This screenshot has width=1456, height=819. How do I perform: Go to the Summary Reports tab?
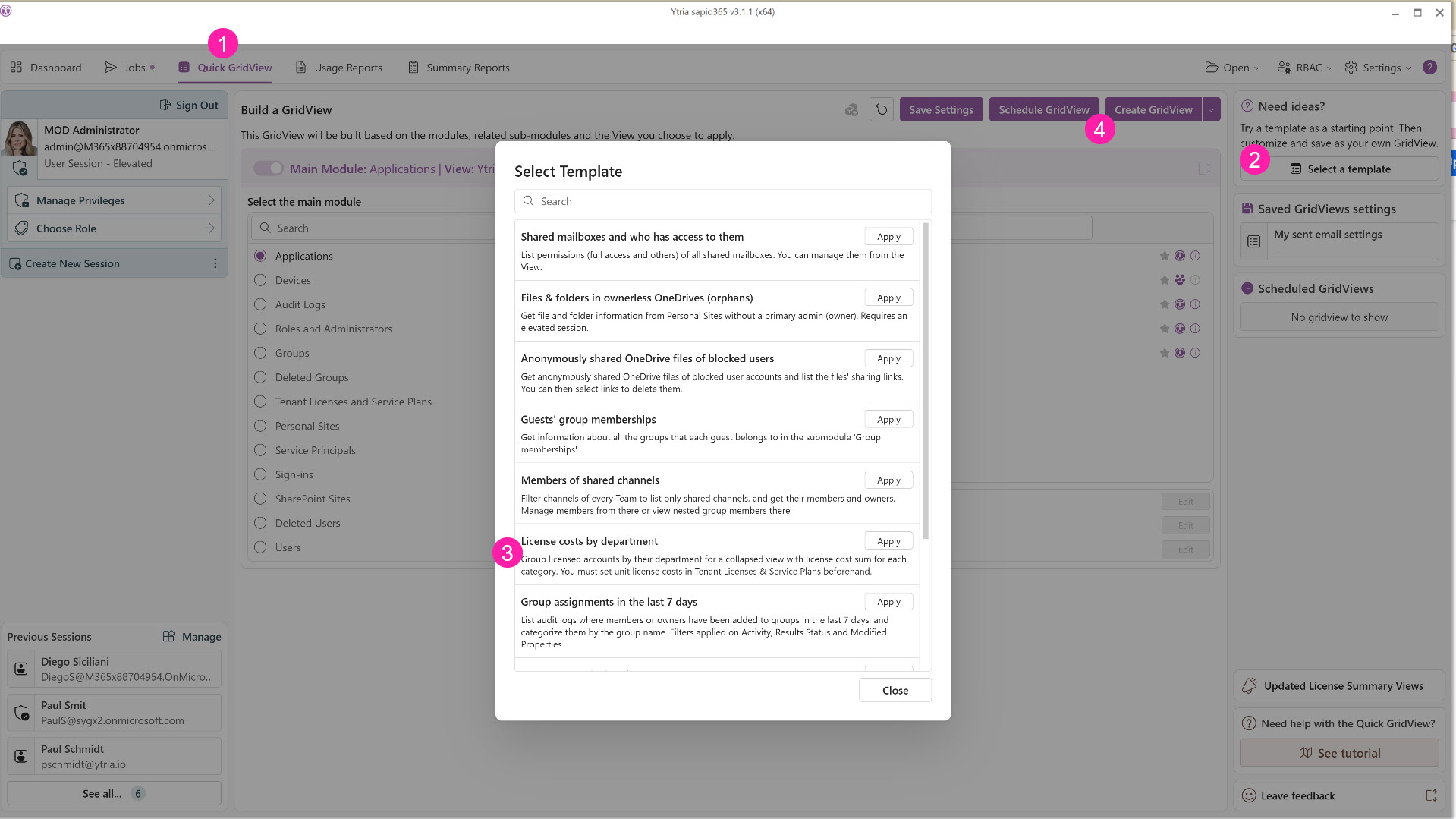coord(458,68)
